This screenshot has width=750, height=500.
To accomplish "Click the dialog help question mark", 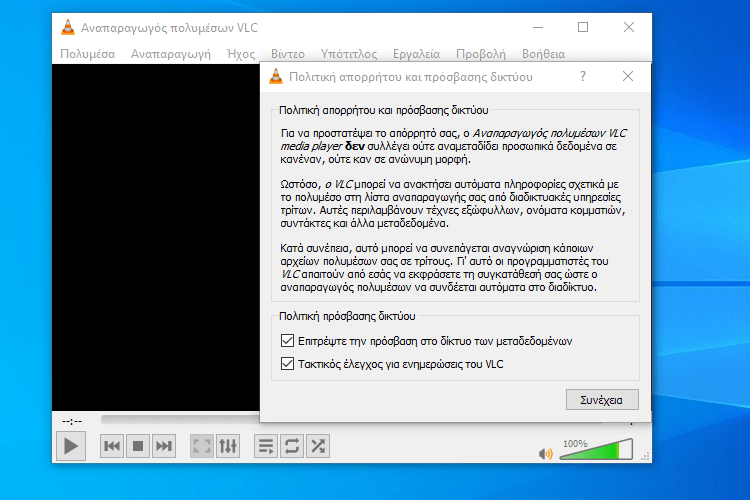I will tap(583, 76).
